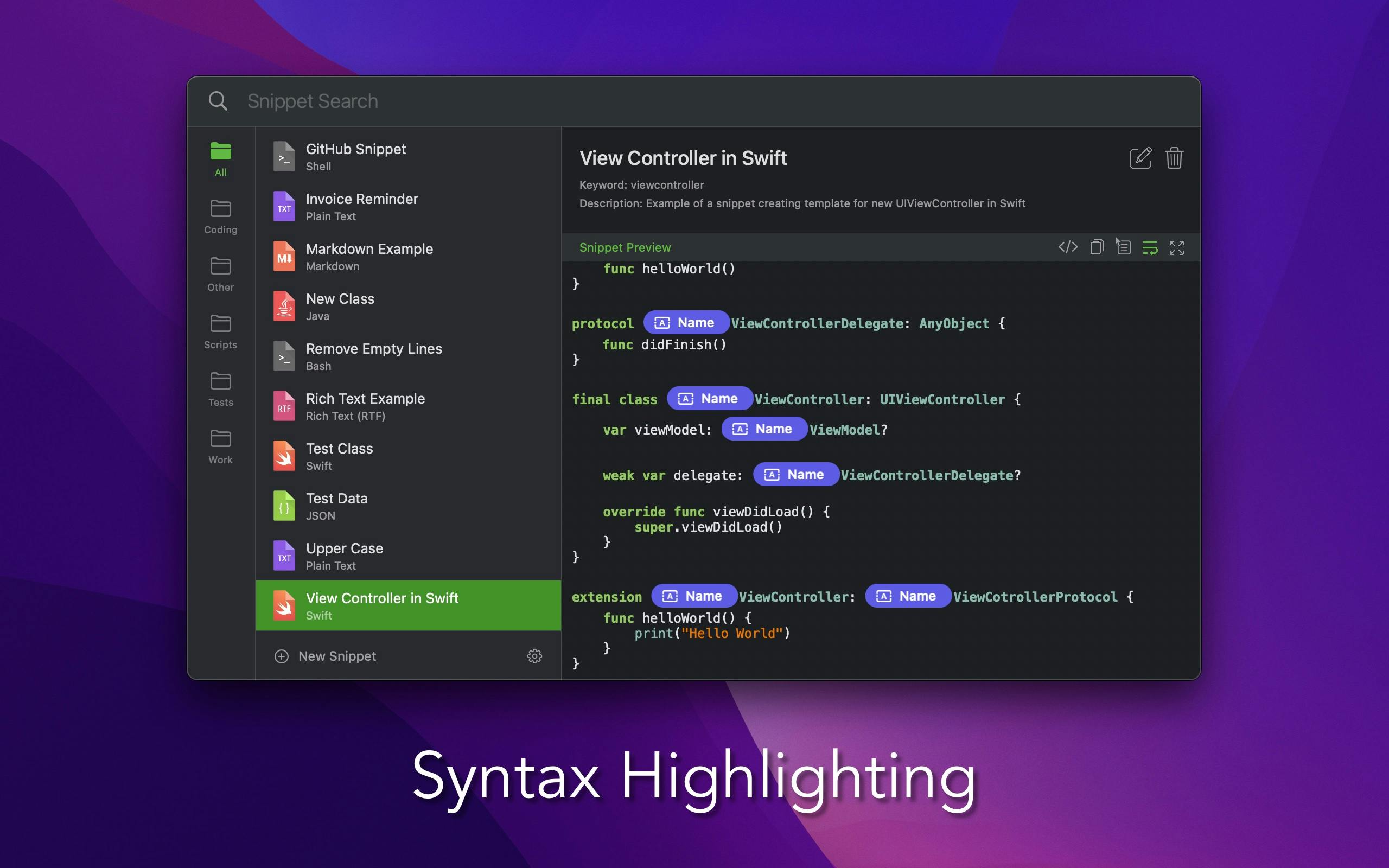
Task: Click the View Controller in Swift preview title
Action: coord(683,158)
